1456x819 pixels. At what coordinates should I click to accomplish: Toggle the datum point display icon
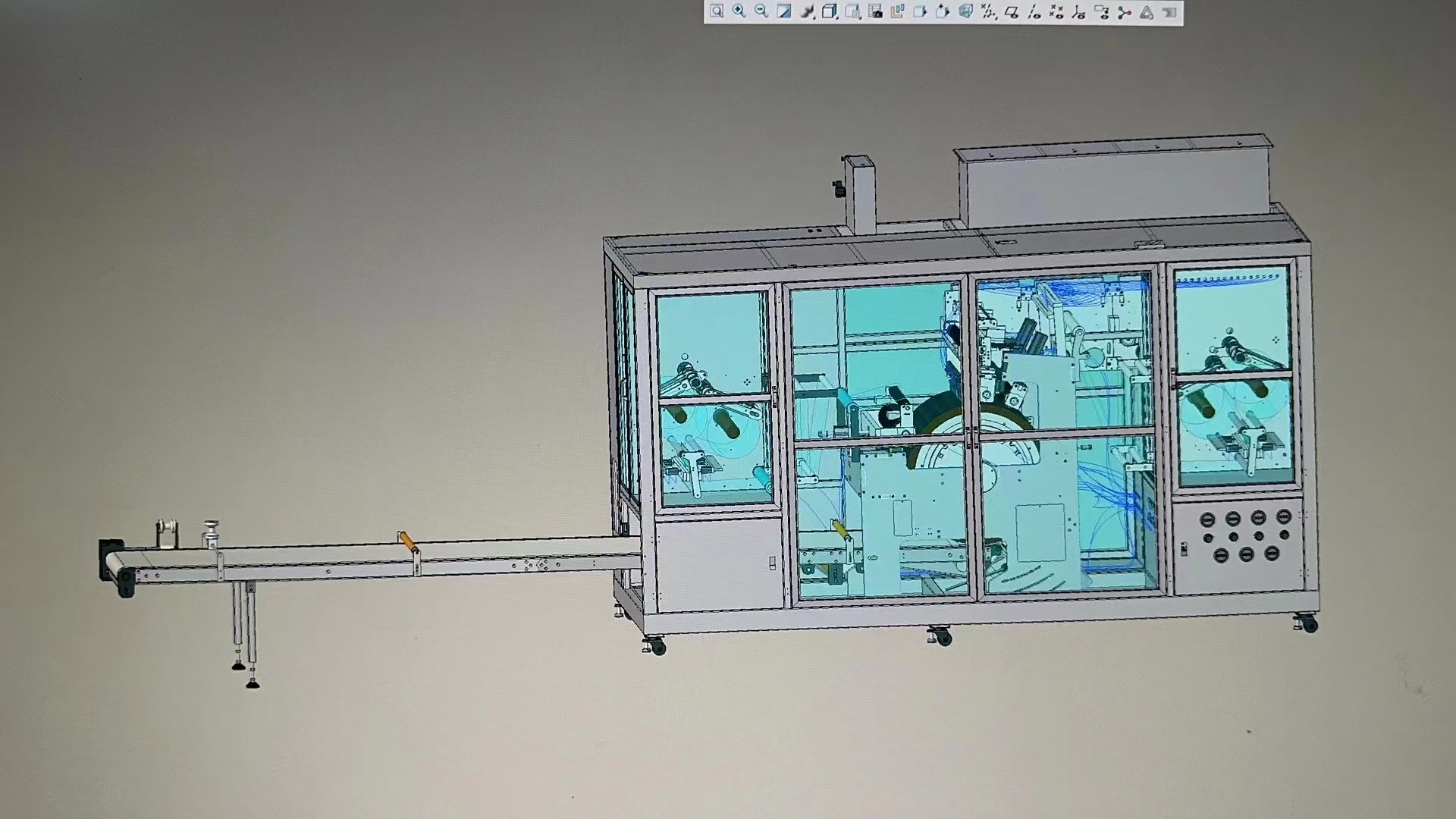[1056, 11]
